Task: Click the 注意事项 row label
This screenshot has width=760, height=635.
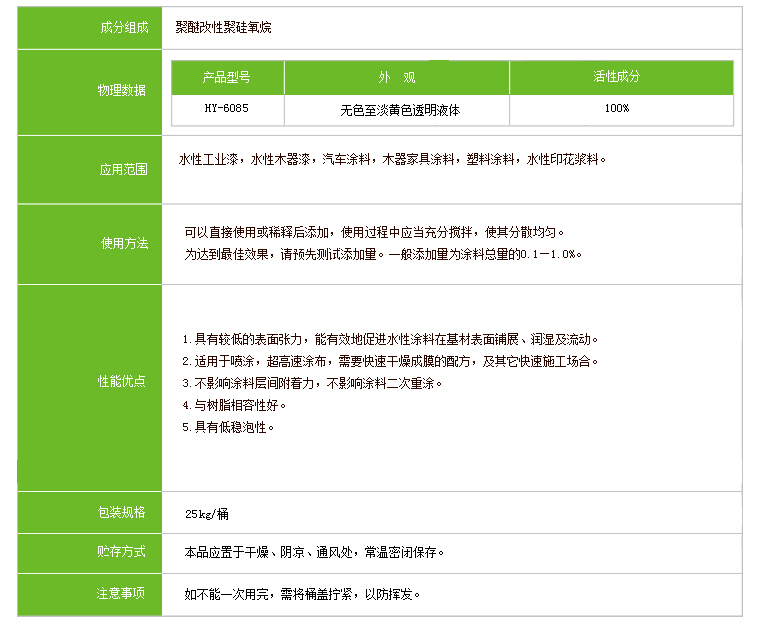Action: click(x=121, y=593)
